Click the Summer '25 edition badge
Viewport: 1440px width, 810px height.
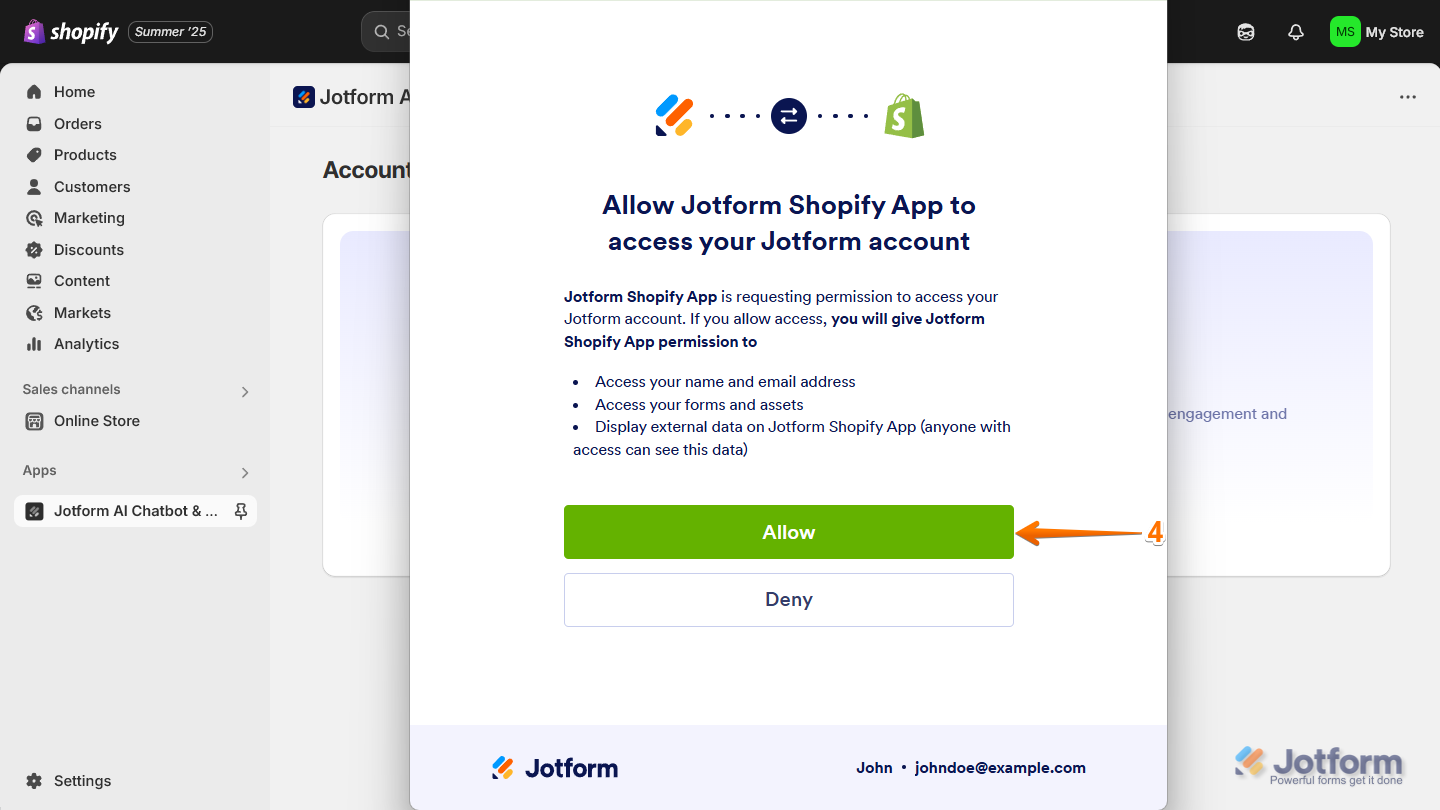coord(170,32)
